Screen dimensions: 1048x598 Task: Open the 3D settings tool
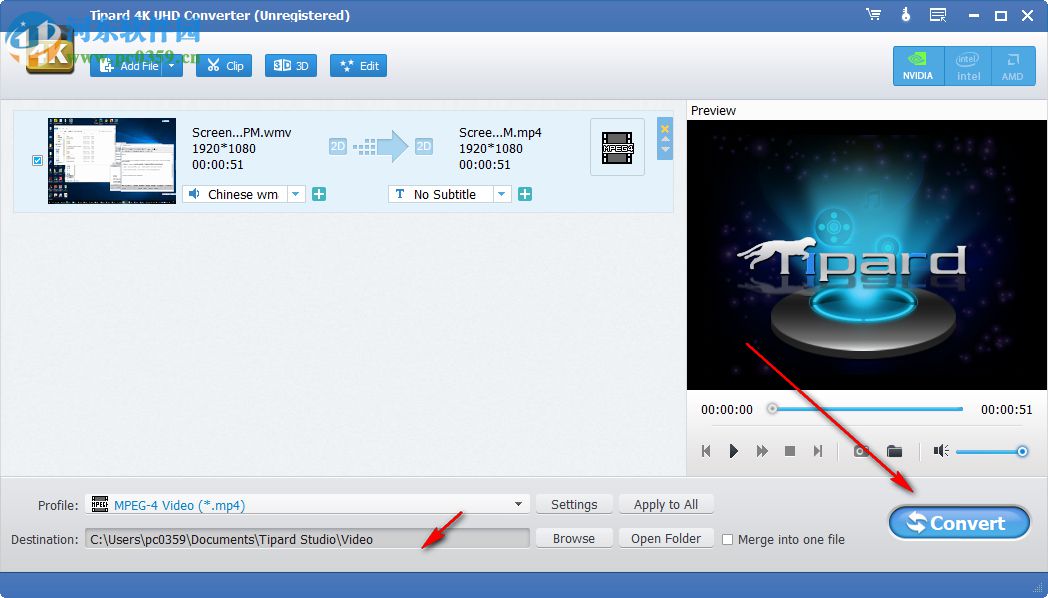pyautogui.click(x=290, y=65)
